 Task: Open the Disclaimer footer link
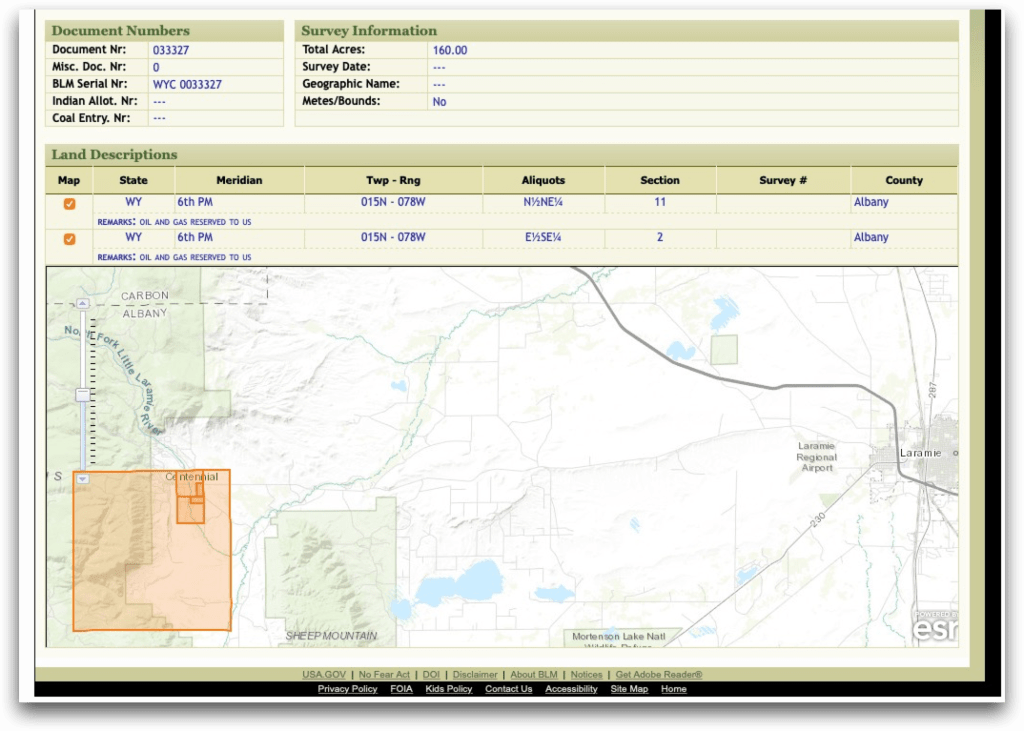(x=474, y=675)
